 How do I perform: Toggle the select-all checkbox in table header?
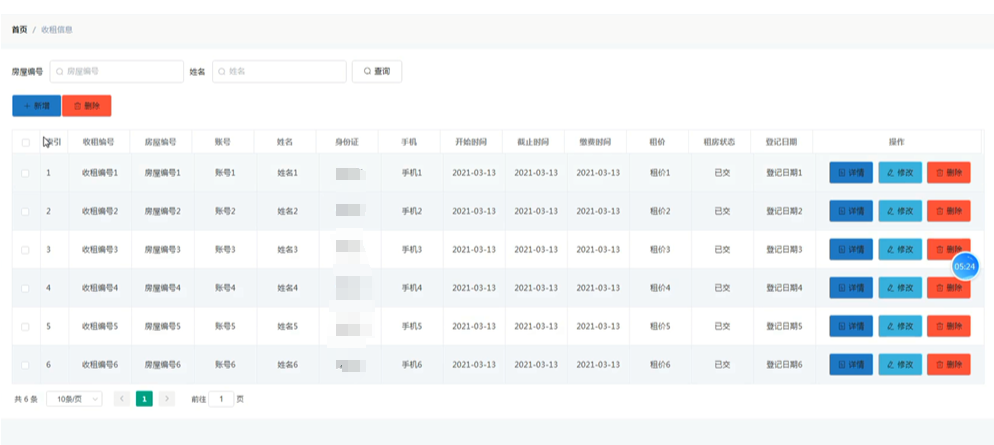tap(26, 142)
